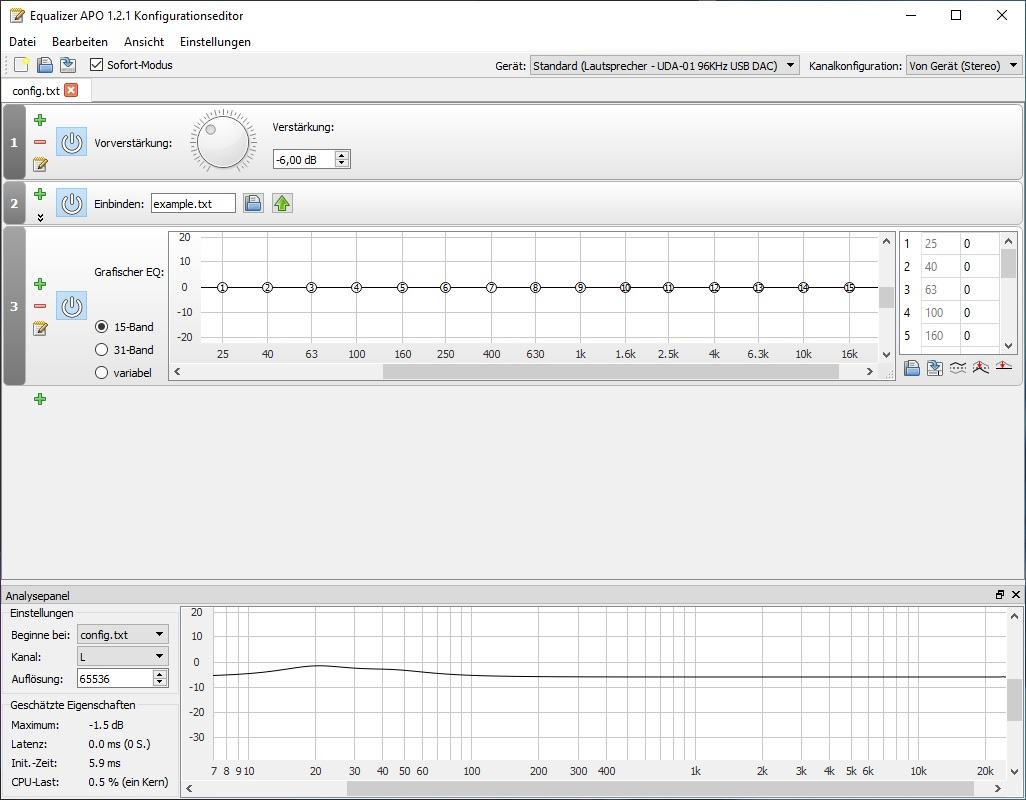This screenshot has height=800, width=1026.
Task: Click EQ band point 1 at 25 Hz
Action: coord(222,287)
